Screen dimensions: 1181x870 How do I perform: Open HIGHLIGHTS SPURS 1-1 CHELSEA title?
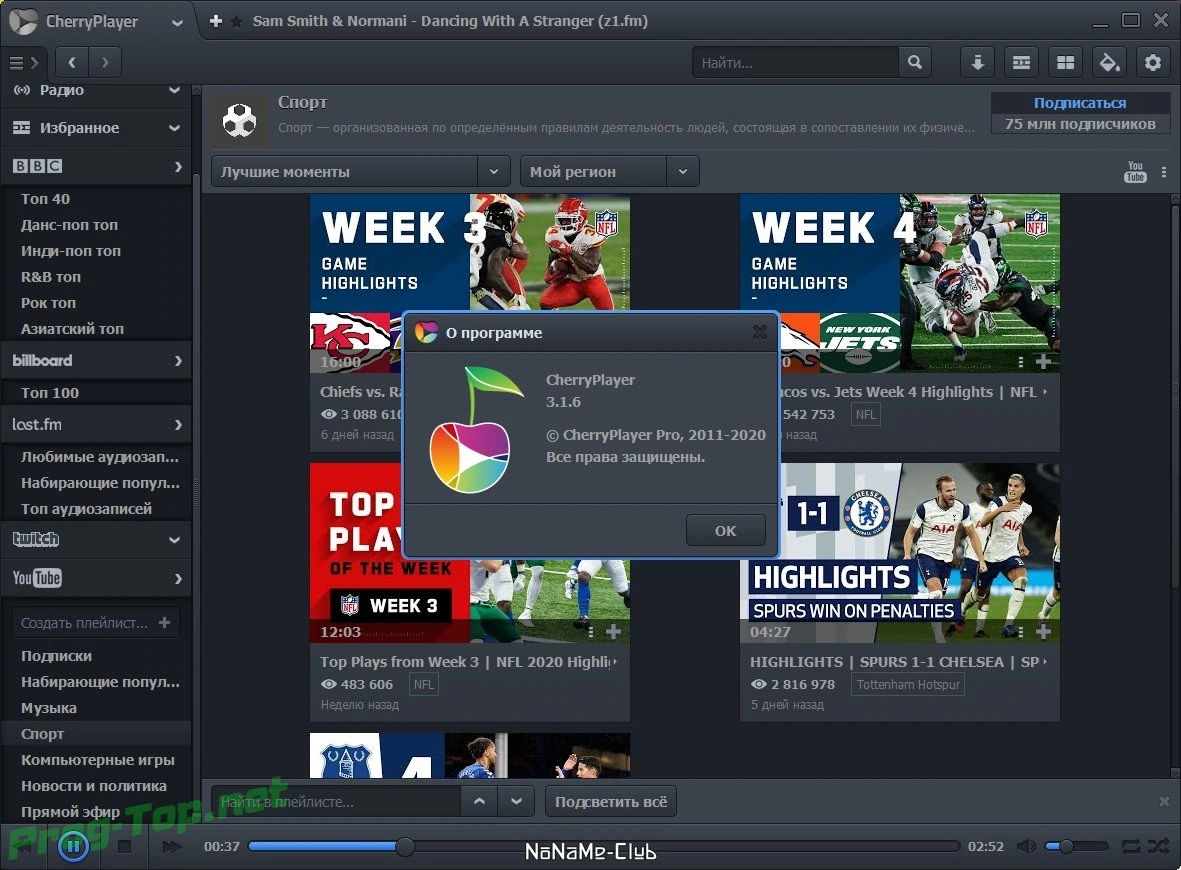(896, 662)
